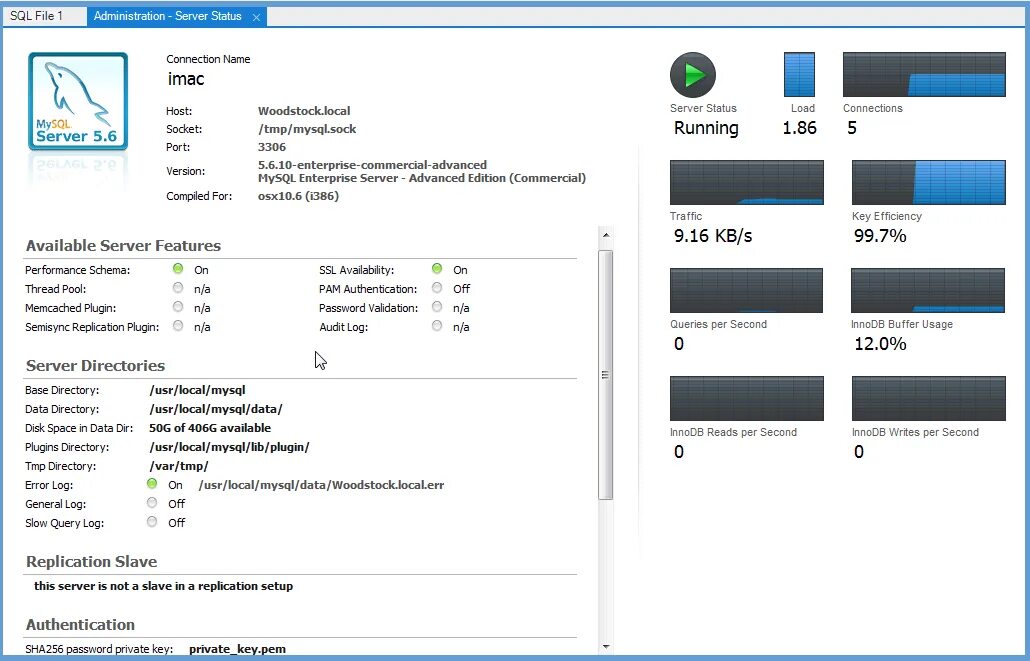The height and width of the screenshot is (661, 1030).
Task: Click the Password Validation status indicator
Action: point(437,306)
